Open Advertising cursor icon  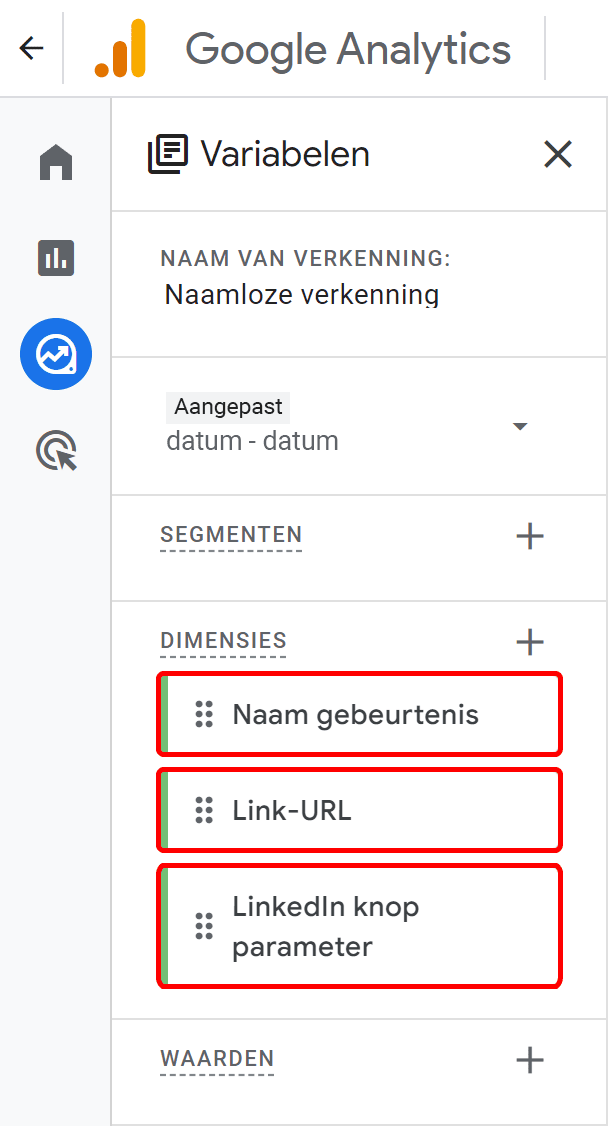click(56, 451)
